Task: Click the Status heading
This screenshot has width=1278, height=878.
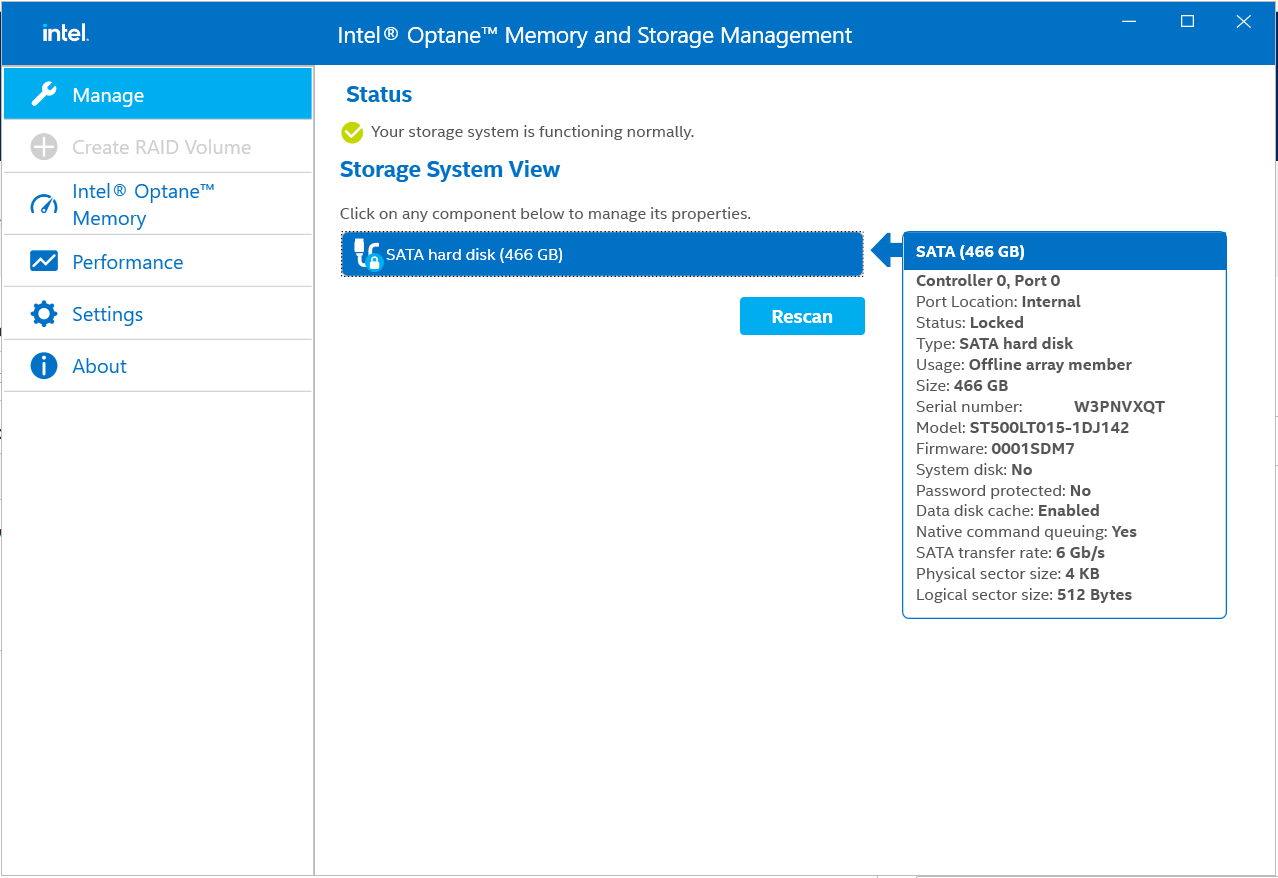Action: [x=378, y=94]
